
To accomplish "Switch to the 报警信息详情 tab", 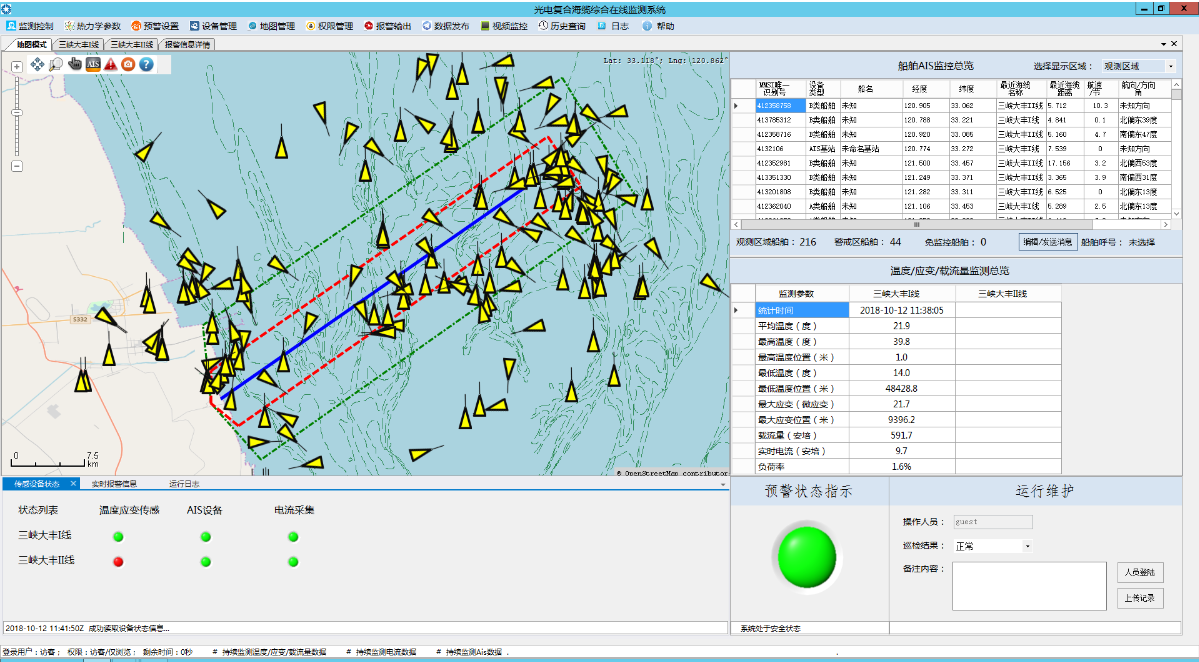I will 187,44.
